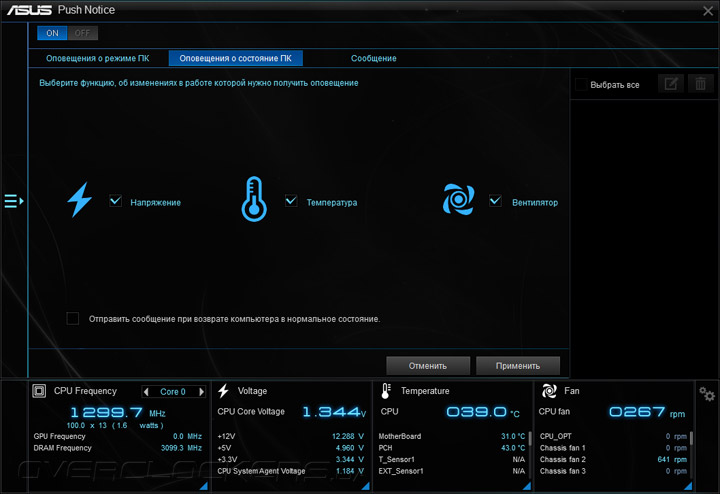Click CPU Core Voltage 1.344 value
Viewport: 720px width, 494px height.
point(334,412)
